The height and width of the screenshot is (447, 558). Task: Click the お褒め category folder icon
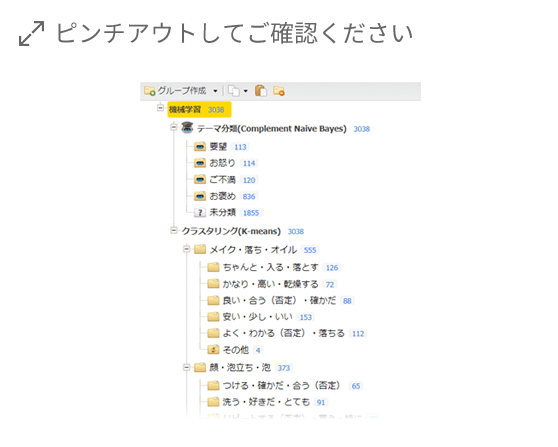(x=200, y=196)
